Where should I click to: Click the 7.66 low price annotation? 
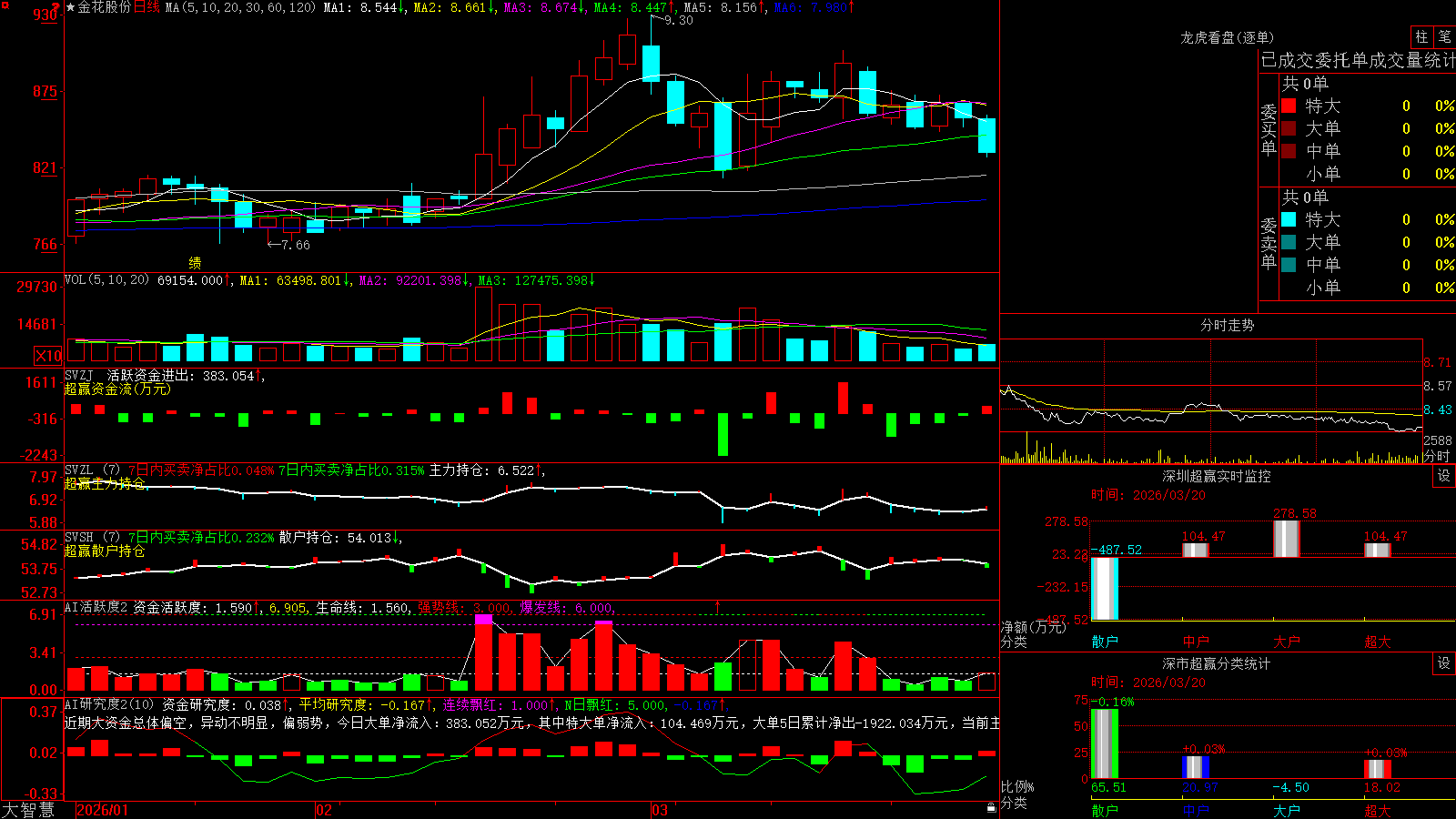coord(296,245)
